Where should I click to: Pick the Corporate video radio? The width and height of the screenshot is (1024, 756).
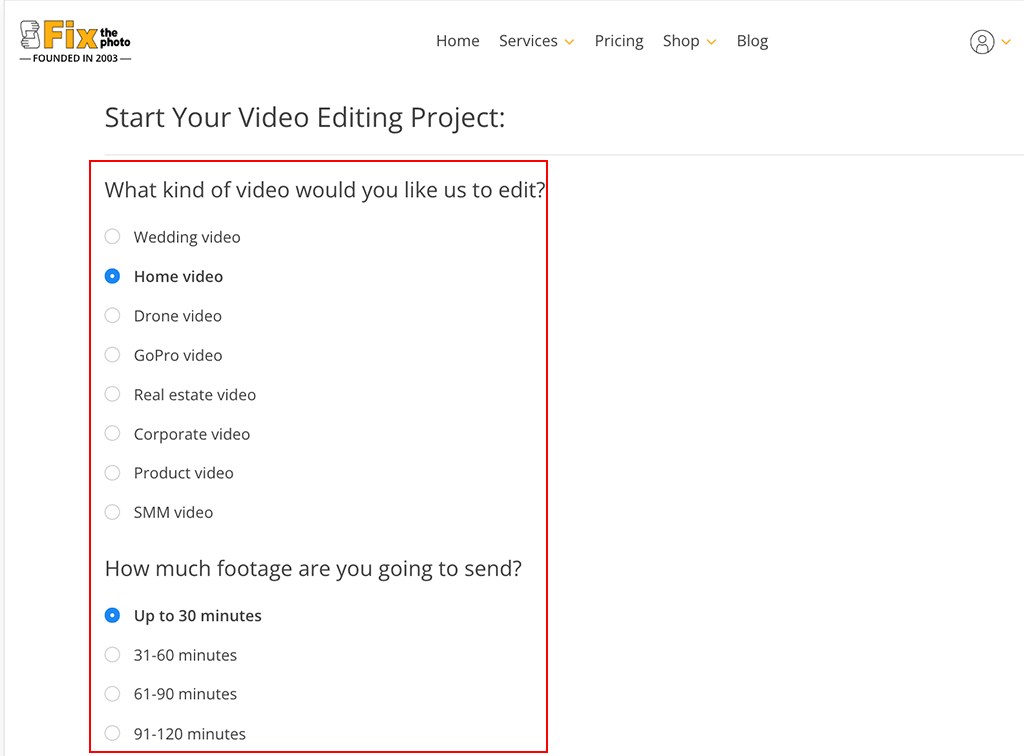[x=112, y=433]
